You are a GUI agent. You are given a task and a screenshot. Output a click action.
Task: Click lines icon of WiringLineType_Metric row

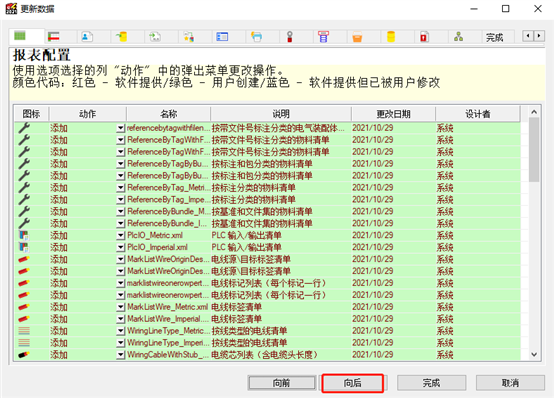point(24,331)
